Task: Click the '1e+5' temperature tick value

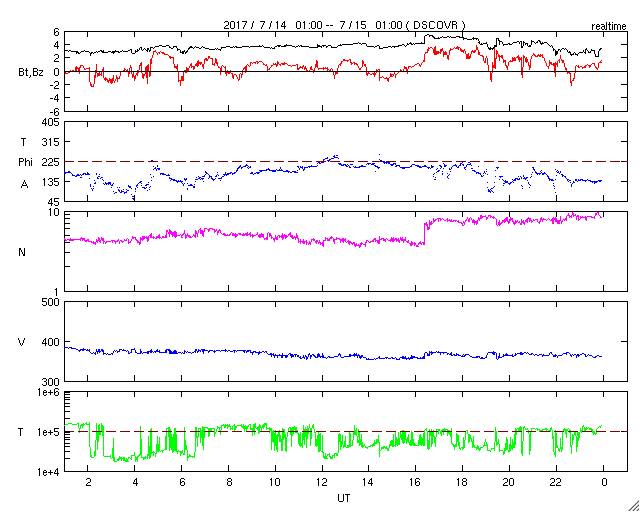Action: 47,432
